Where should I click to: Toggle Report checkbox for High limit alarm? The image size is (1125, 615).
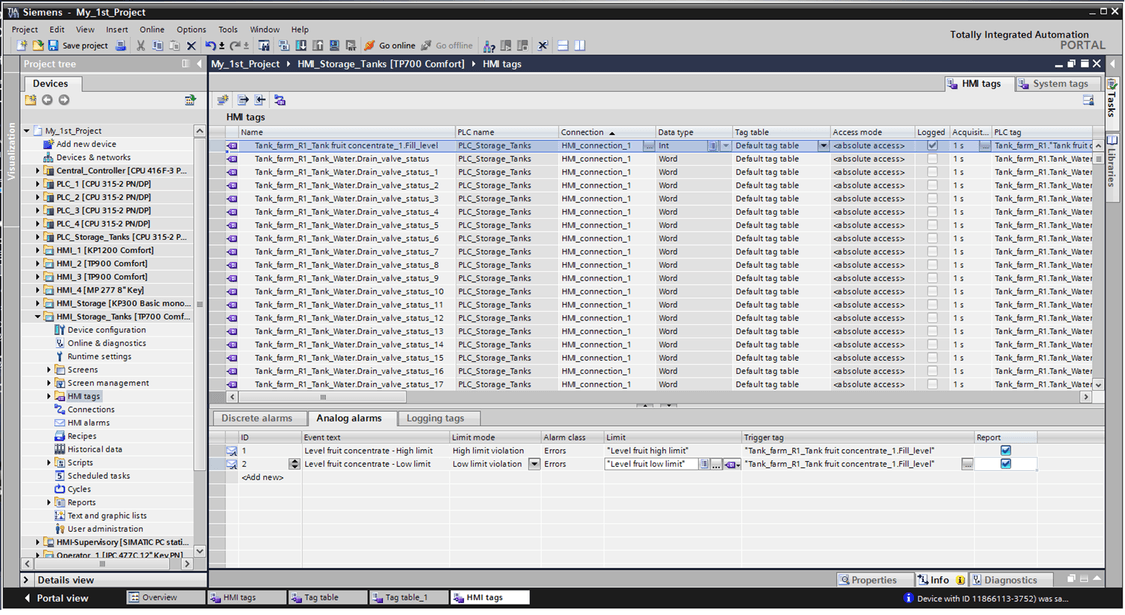click(1005, 451)
